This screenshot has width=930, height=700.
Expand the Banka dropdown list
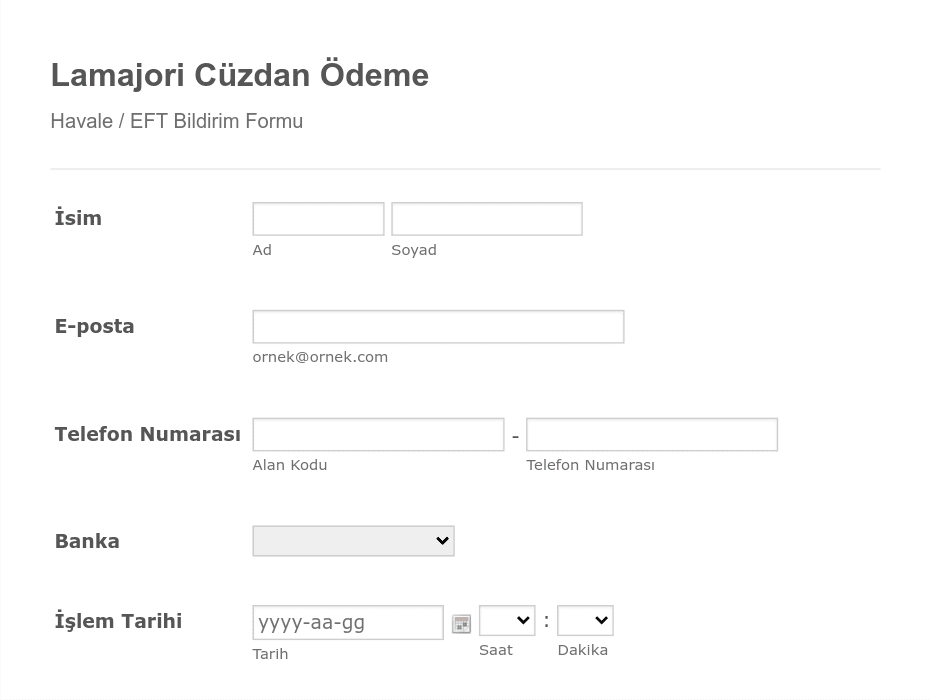pyautogui.click(x=353, y=541)
